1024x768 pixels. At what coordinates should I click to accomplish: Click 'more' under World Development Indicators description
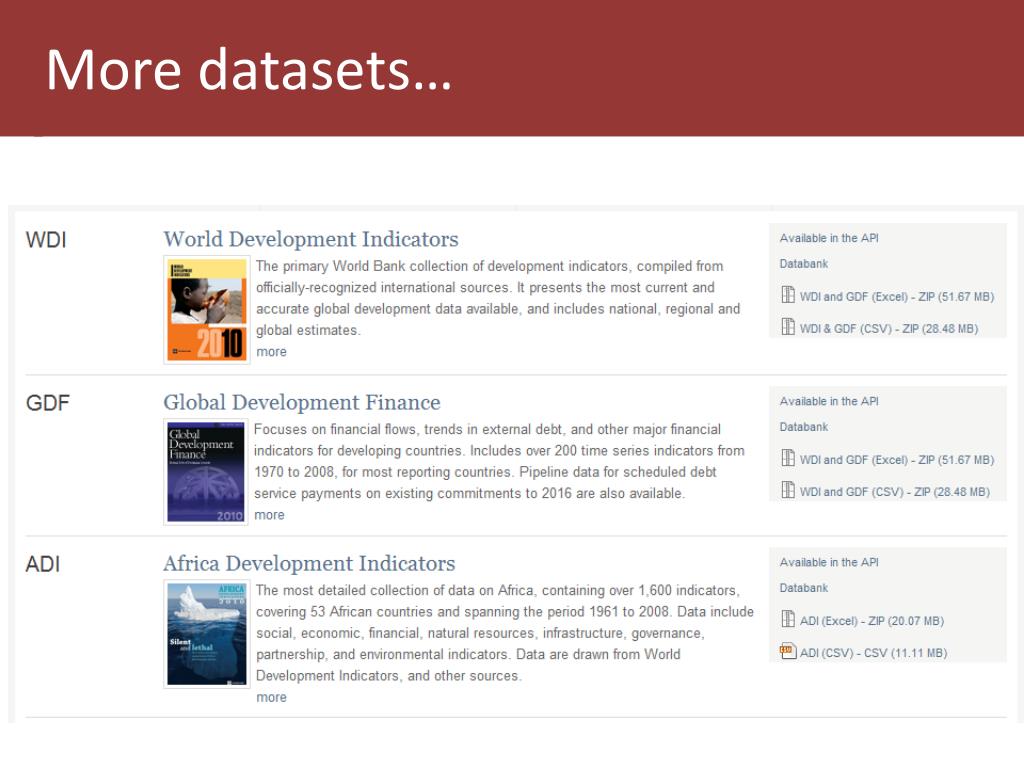point(271,352)
